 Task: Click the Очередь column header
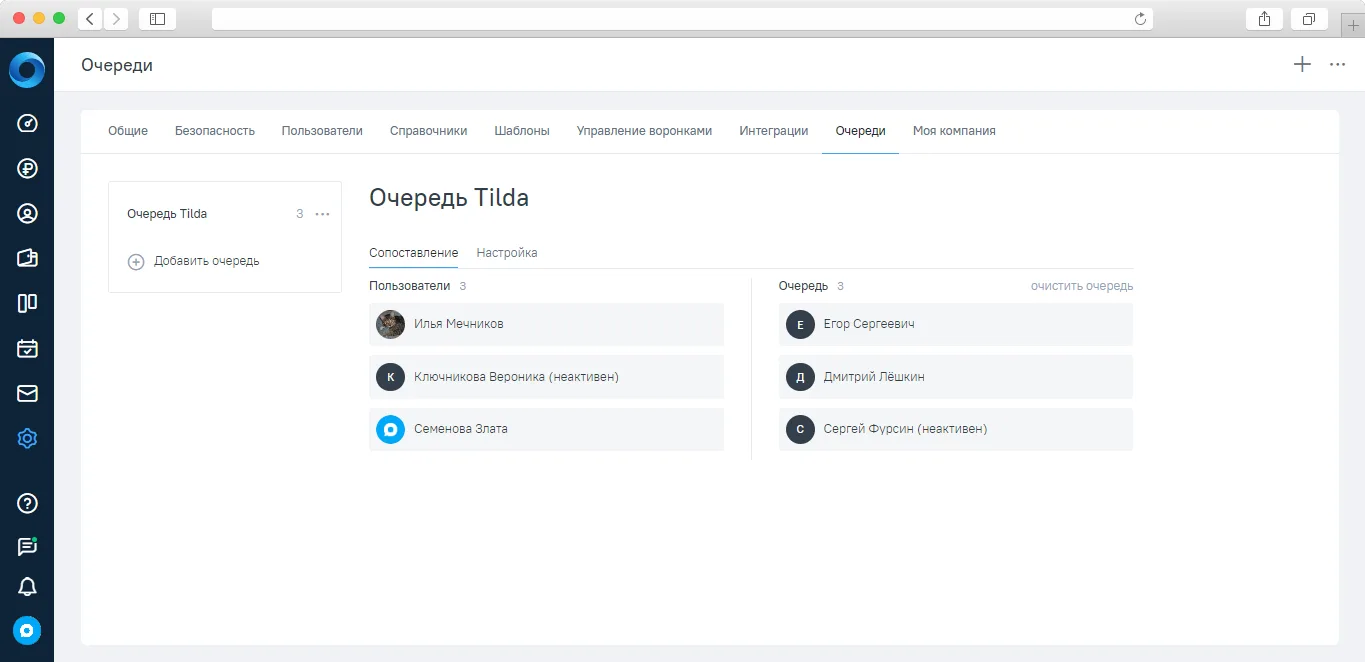coord(803,286)
